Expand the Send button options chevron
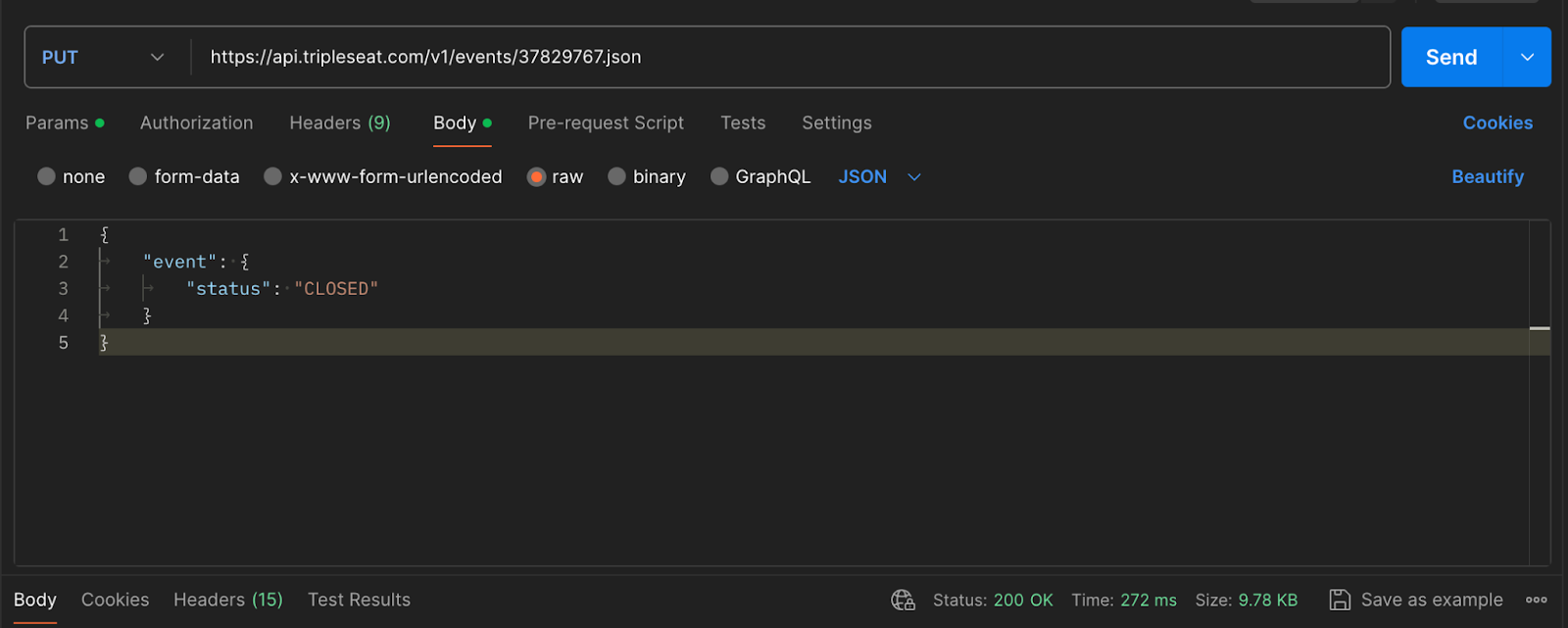Screen dimensions: 1568x628 (x=1526, y=57)
